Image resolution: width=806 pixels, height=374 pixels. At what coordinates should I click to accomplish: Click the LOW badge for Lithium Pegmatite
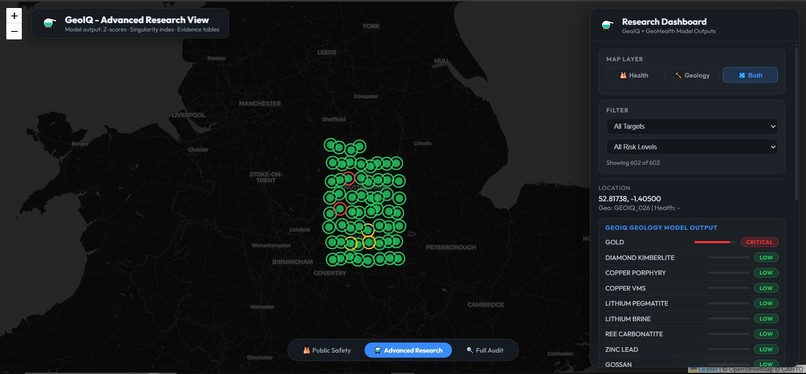[x=766, y=304]
